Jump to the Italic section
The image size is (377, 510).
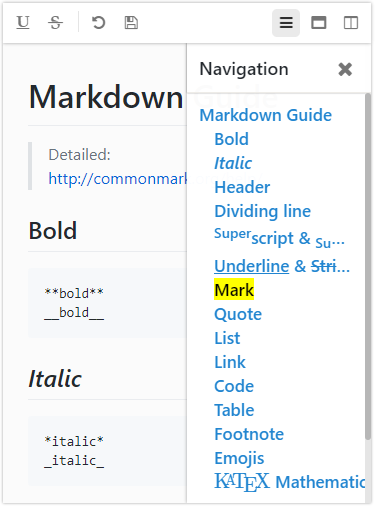click(233, 163)
